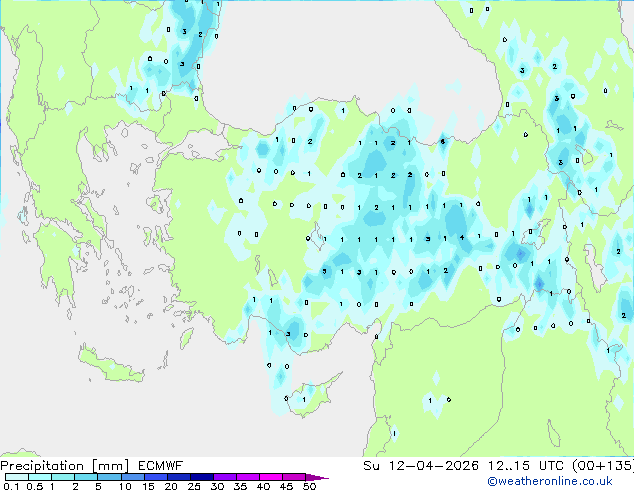
Task: Choose the 20–25 mm legend color swatch
Action: [178, 477]
